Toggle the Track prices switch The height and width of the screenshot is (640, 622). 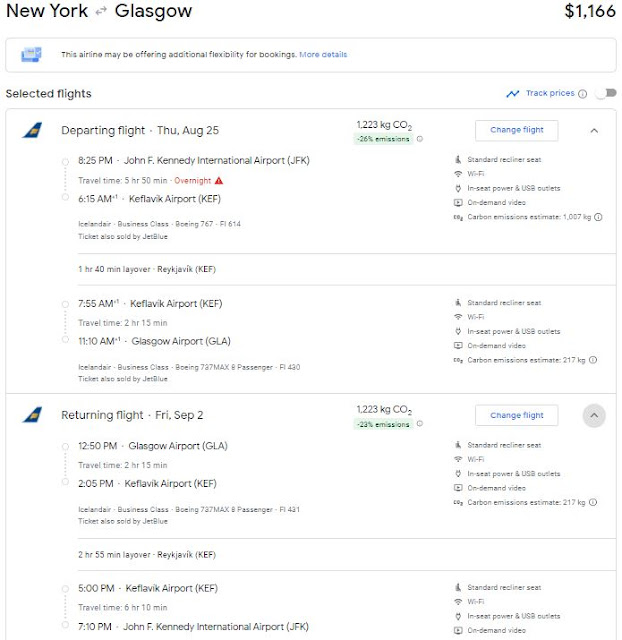606,93
